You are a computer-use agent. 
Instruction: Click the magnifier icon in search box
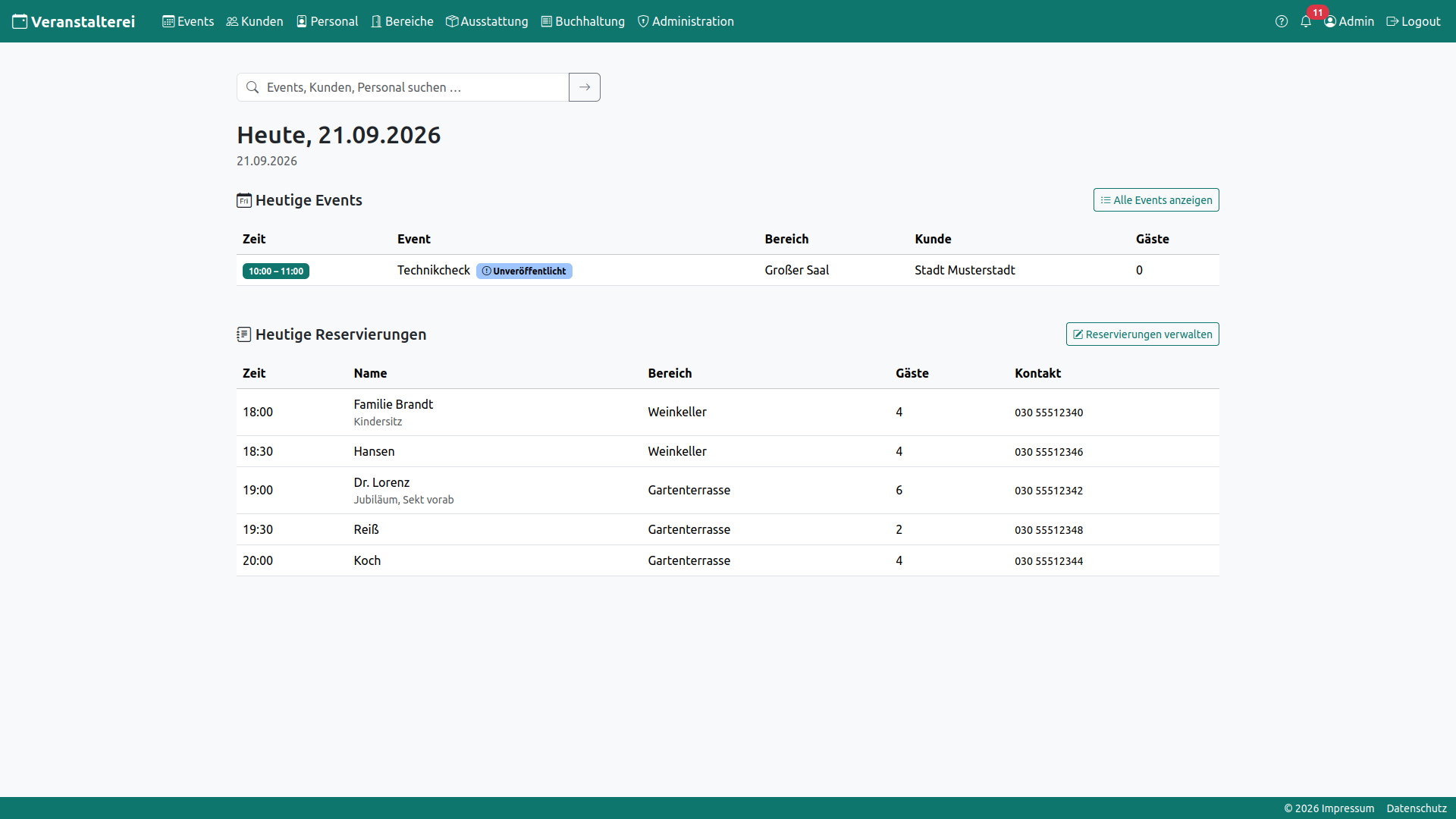pyautogui.click(x=253, y=87)
